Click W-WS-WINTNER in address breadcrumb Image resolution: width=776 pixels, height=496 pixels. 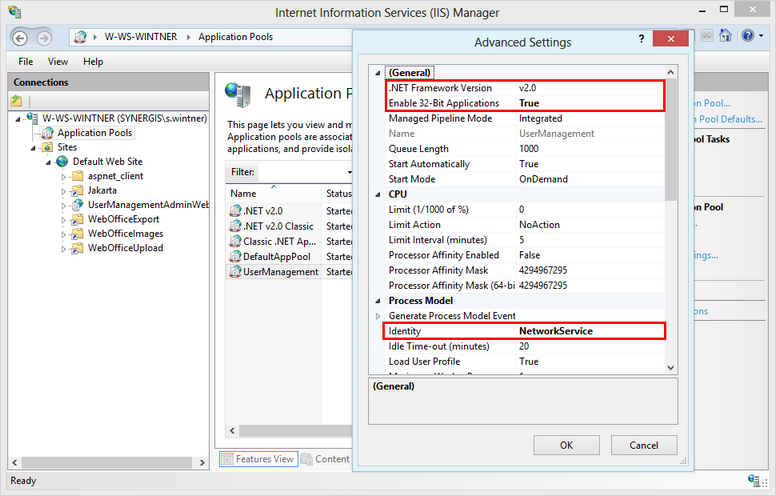pos(141,37)
